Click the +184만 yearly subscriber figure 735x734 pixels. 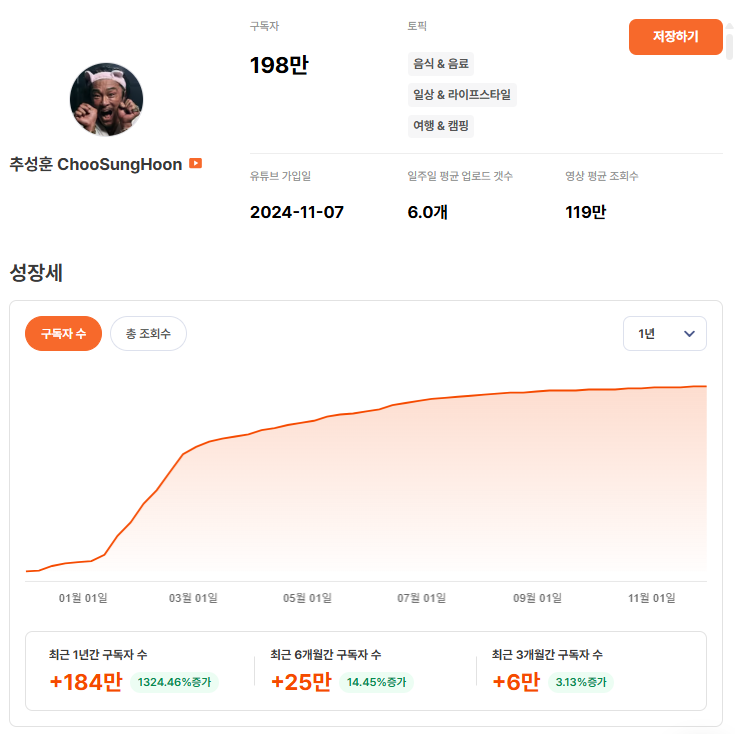(85, 683)
